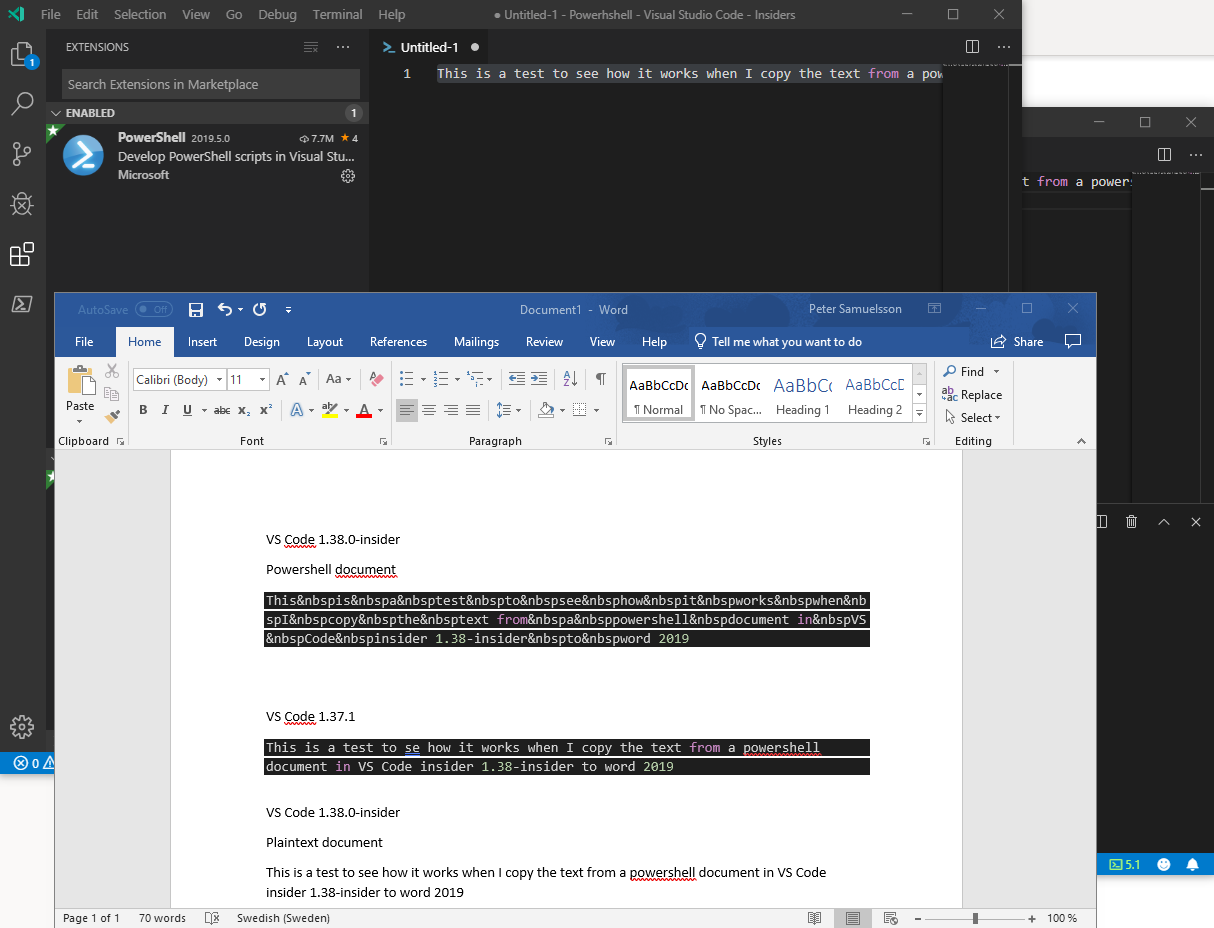
Task: Open the Change Case Aa dropdown
Action: 339,380
